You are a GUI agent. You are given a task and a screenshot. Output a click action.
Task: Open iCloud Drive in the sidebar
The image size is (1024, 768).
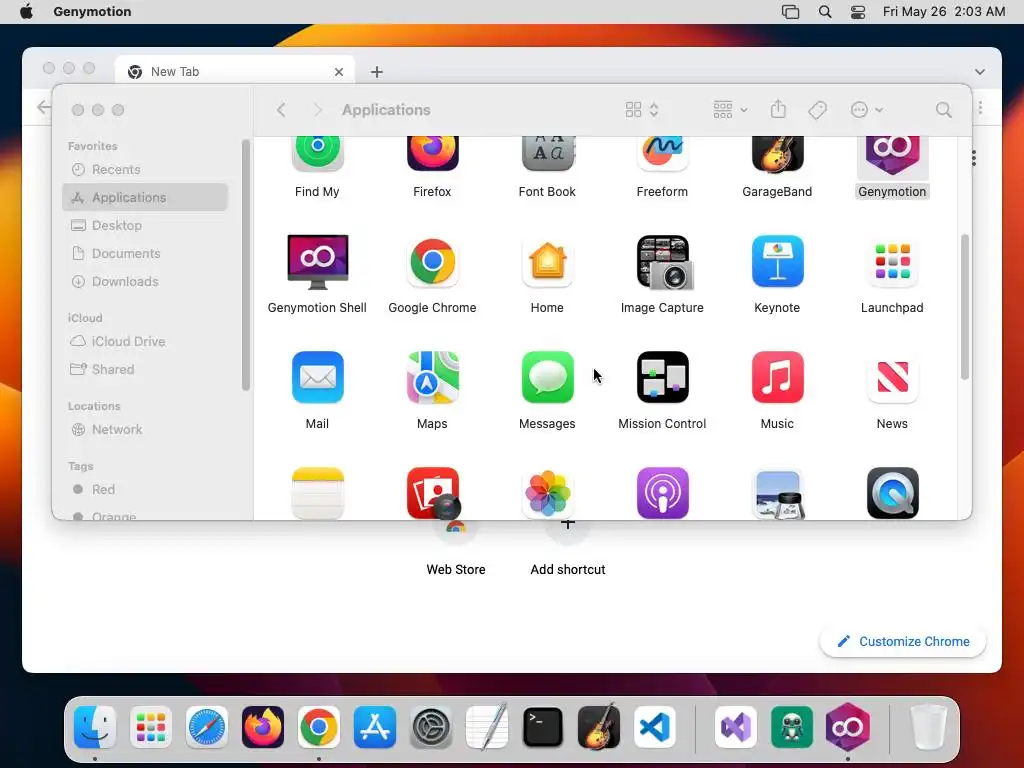click(145, 342)
